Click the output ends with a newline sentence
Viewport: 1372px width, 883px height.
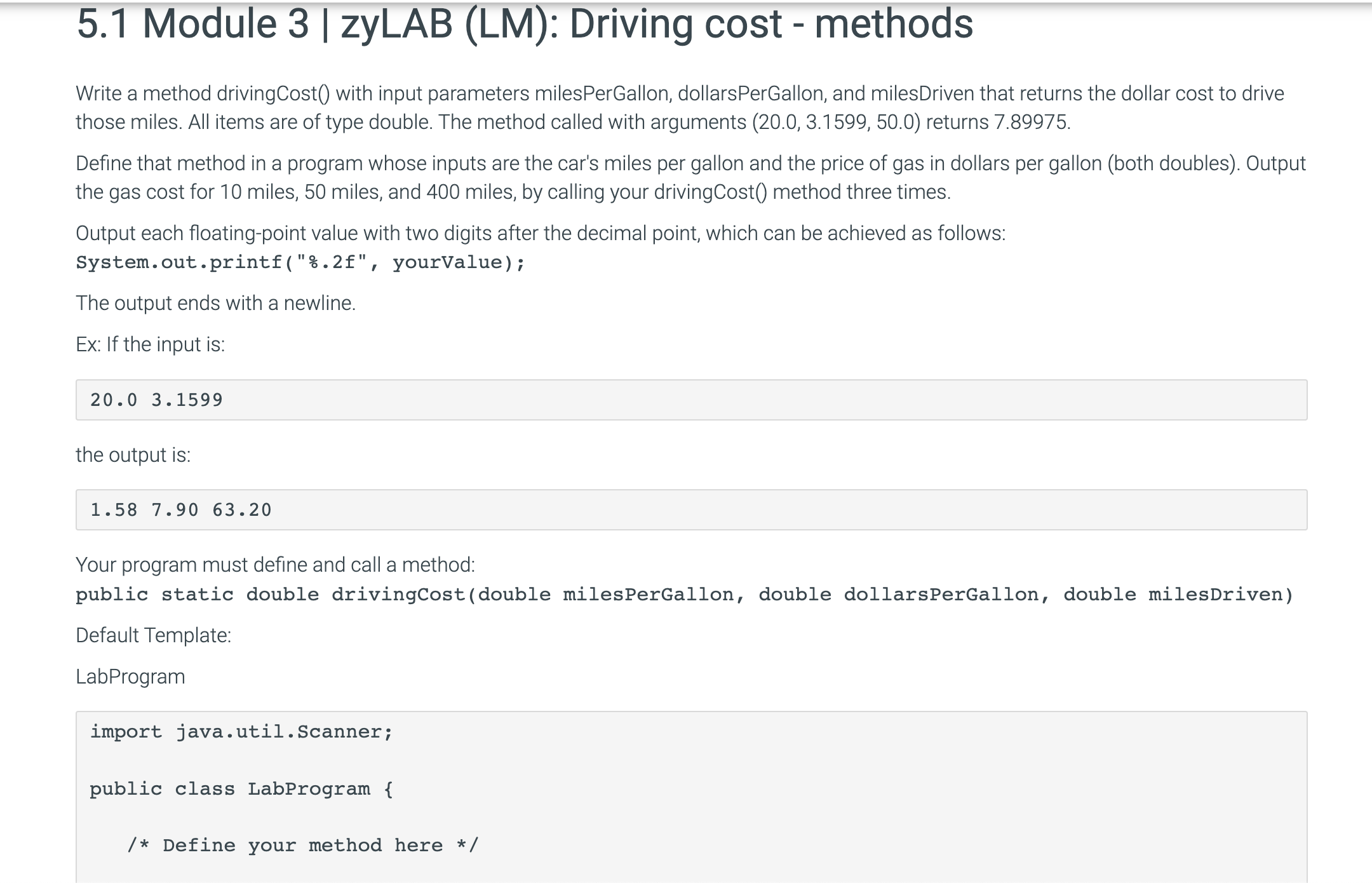click(x=214, y=303)
